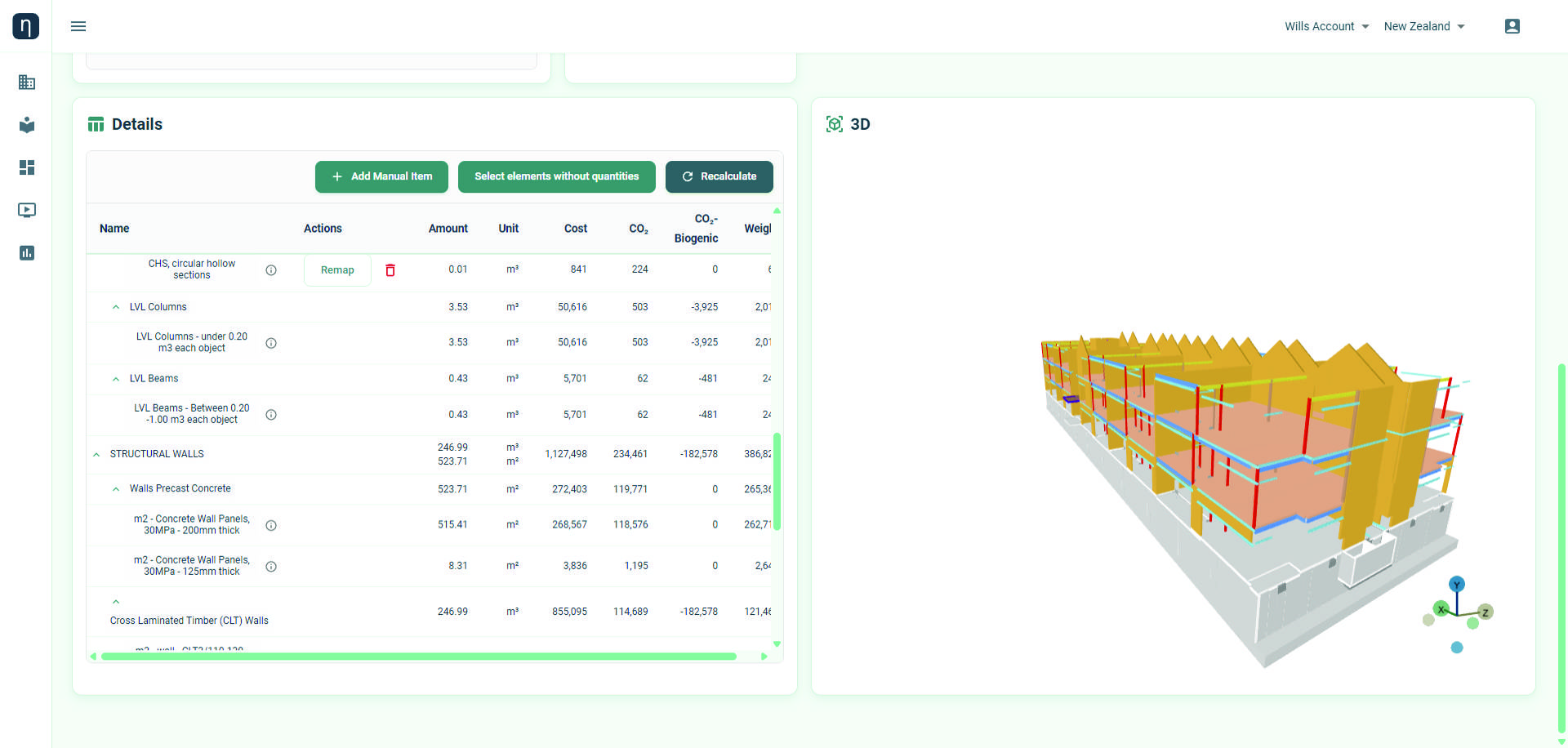Click the Add Manual Item button
This screenshot has width=1568, height=748.
[x=381, y=176]
